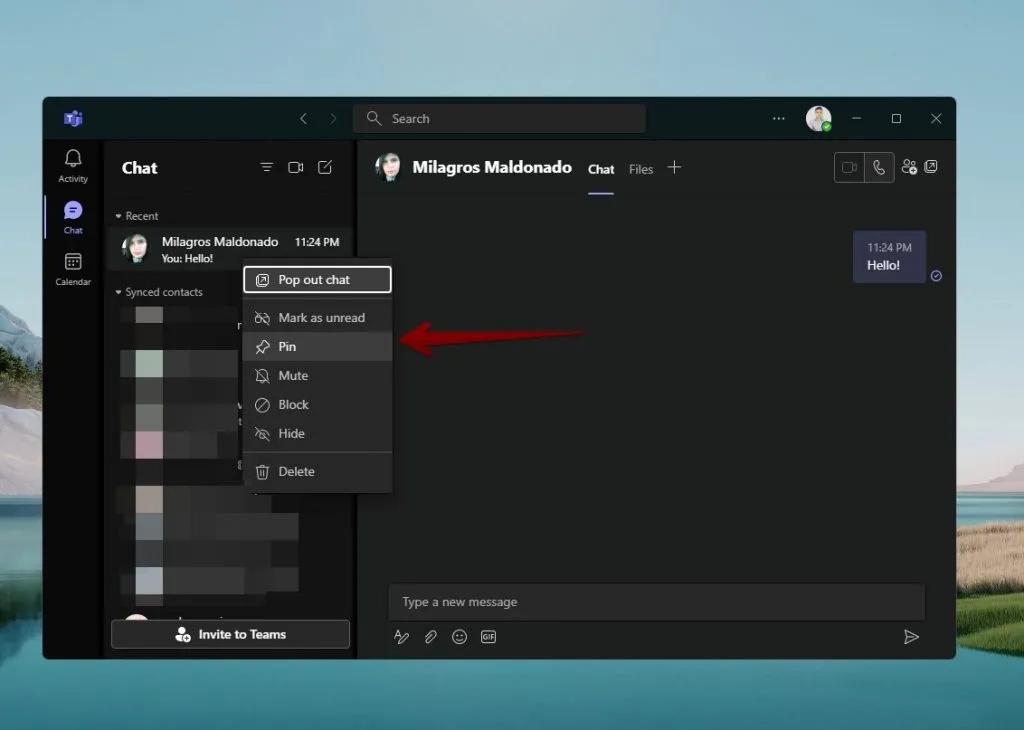Open the add participants icon

point(909,168)
